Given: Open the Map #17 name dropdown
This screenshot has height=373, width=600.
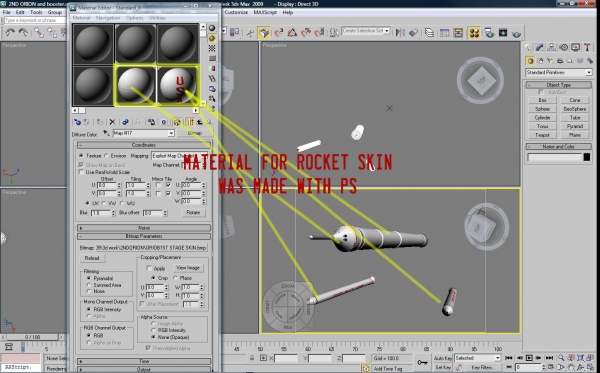Looking at the screenshot, I should 171,133.
